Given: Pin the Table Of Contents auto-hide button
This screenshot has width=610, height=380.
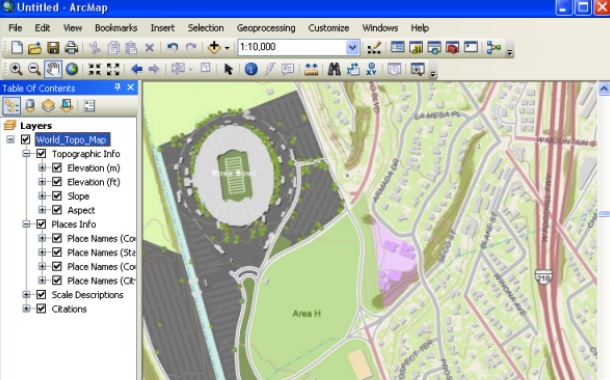Looking at the screenshot, I should coord(117,87).
